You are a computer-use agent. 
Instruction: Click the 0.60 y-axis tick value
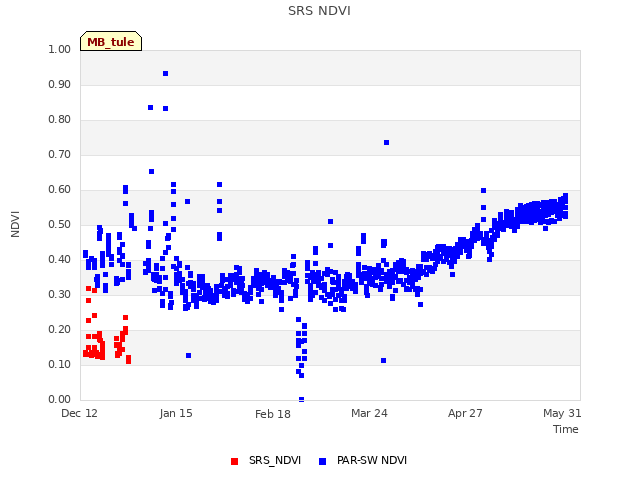click(60, 189)
